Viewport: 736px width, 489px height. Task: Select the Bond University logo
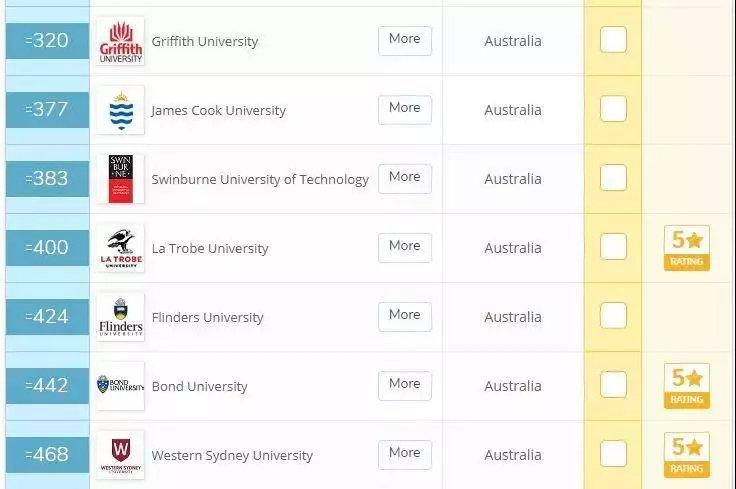(x=120, y=386)
